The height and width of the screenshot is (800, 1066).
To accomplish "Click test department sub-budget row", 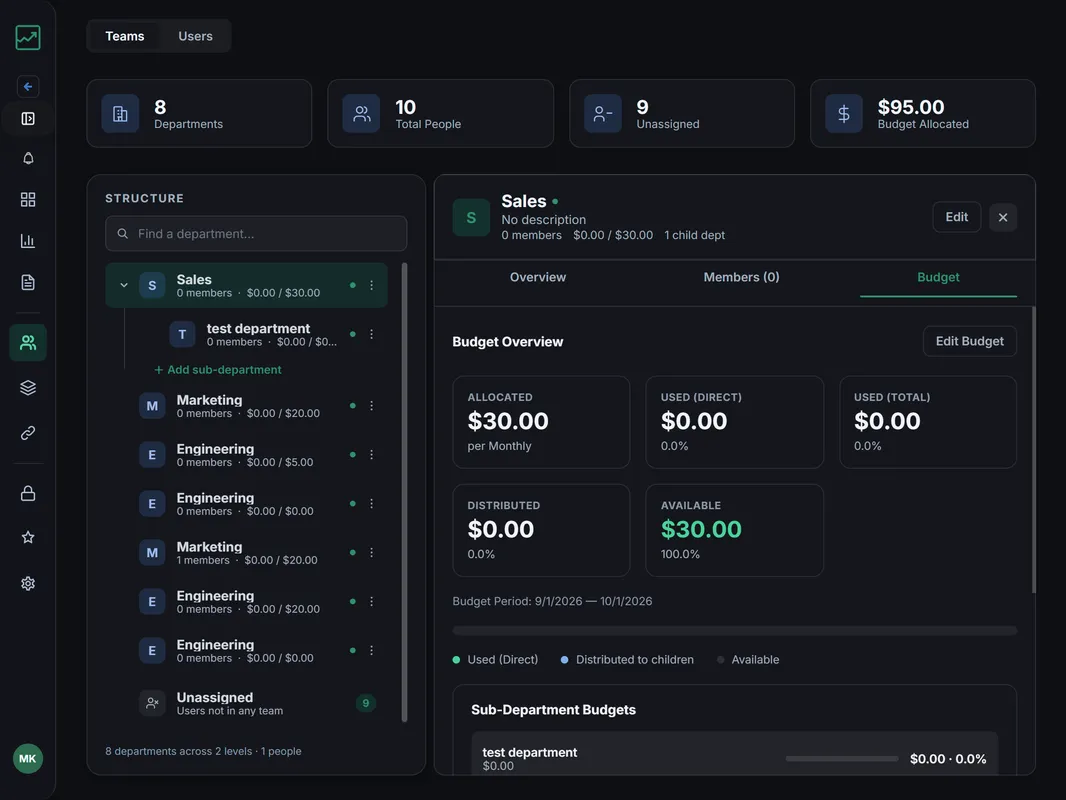I will pos(734,754).
